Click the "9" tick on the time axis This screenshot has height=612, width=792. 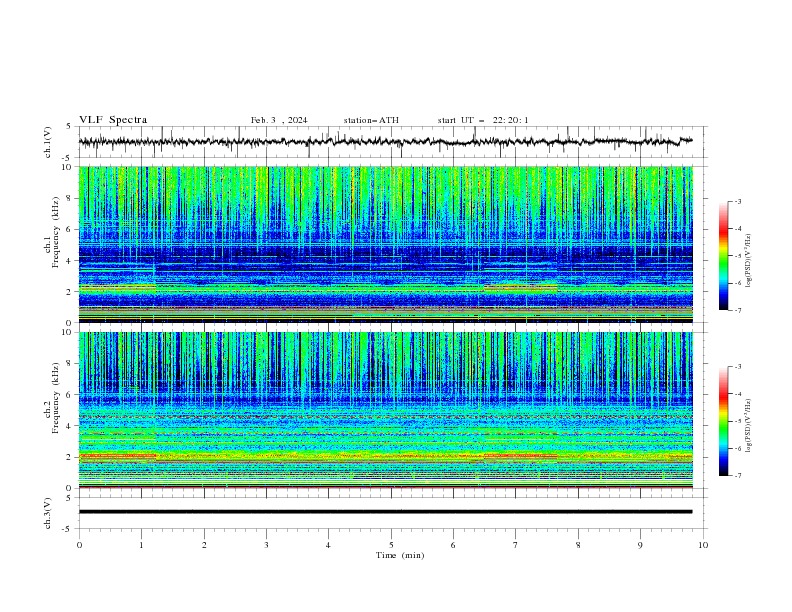[640, 545]
